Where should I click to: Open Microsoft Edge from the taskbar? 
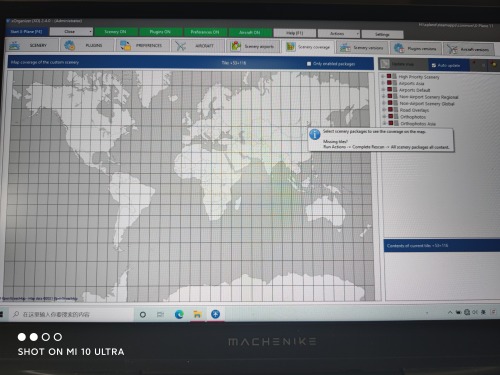179,314
